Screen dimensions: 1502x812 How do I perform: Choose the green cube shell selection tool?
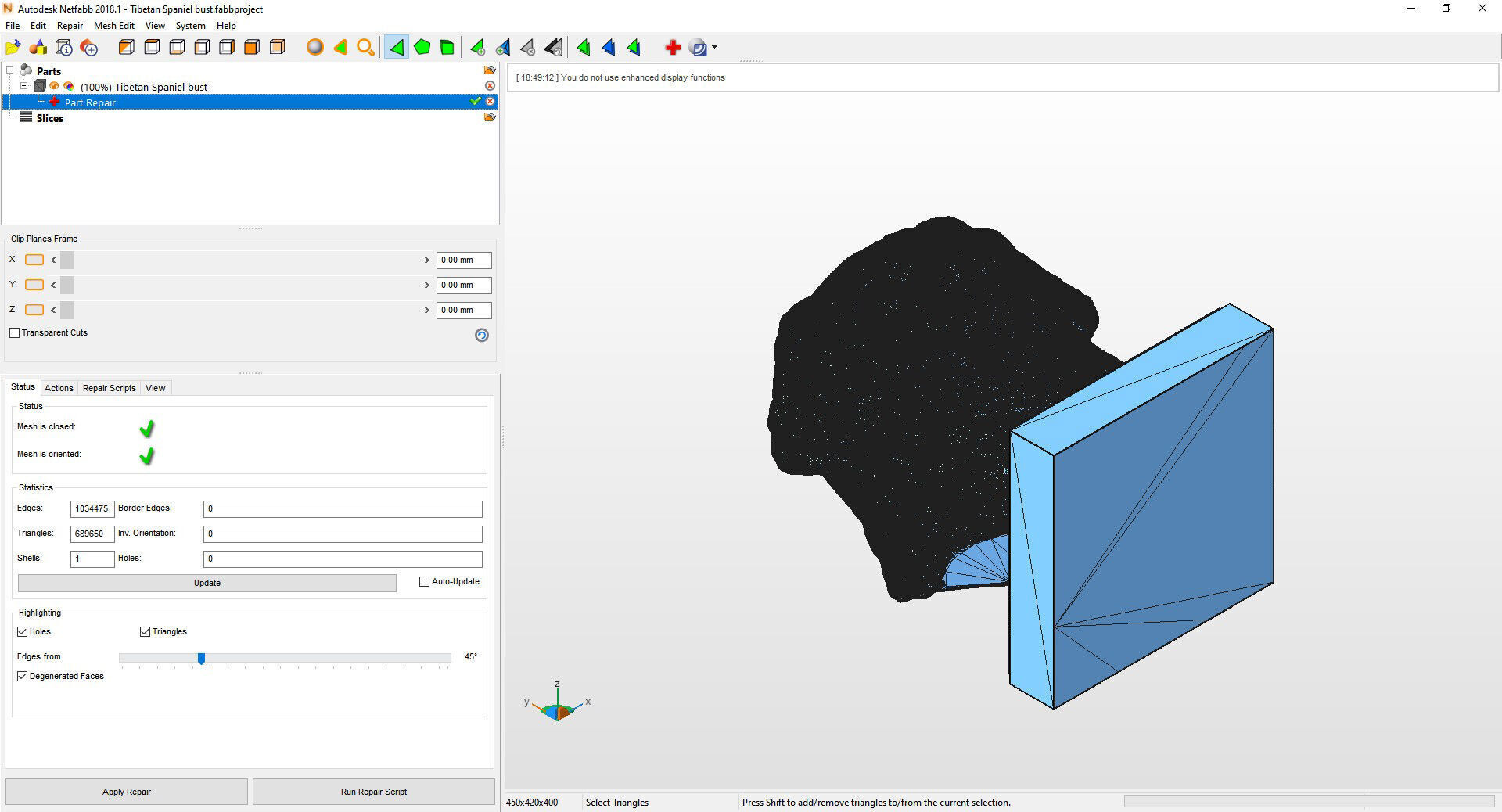447,48
